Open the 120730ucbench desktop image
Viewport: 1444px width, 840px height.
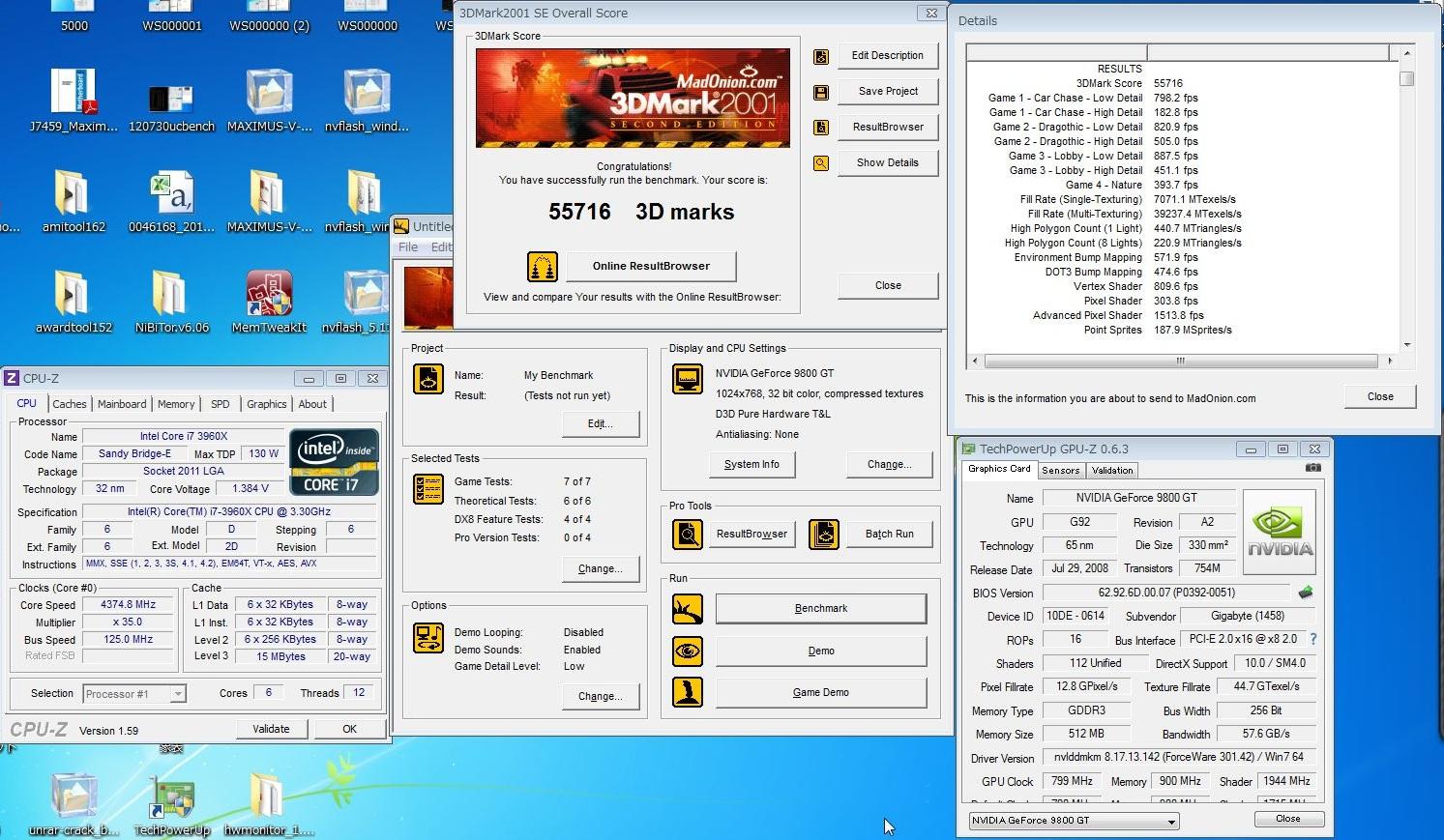click(x=172, y=108)
